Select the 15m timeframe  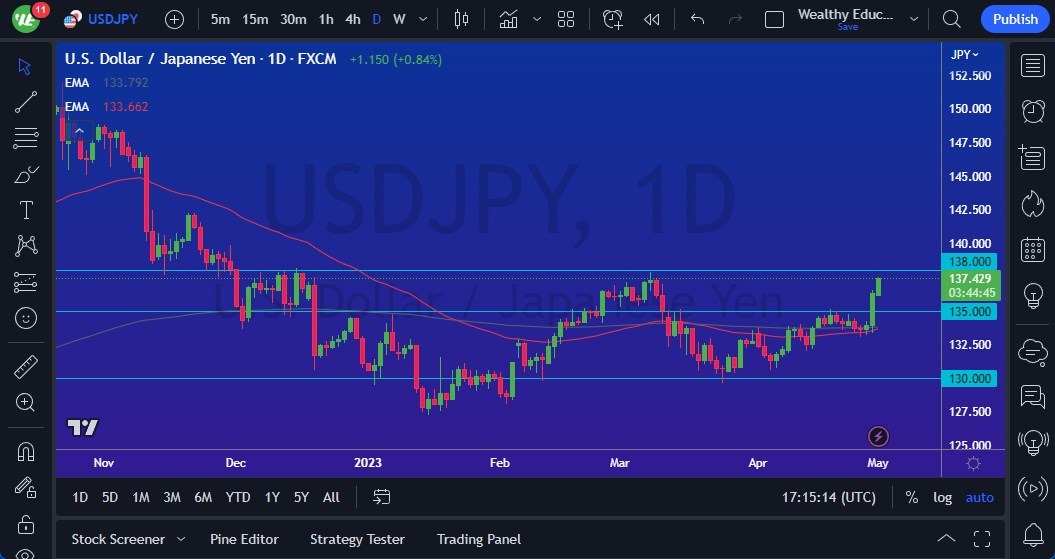[255, 20]
